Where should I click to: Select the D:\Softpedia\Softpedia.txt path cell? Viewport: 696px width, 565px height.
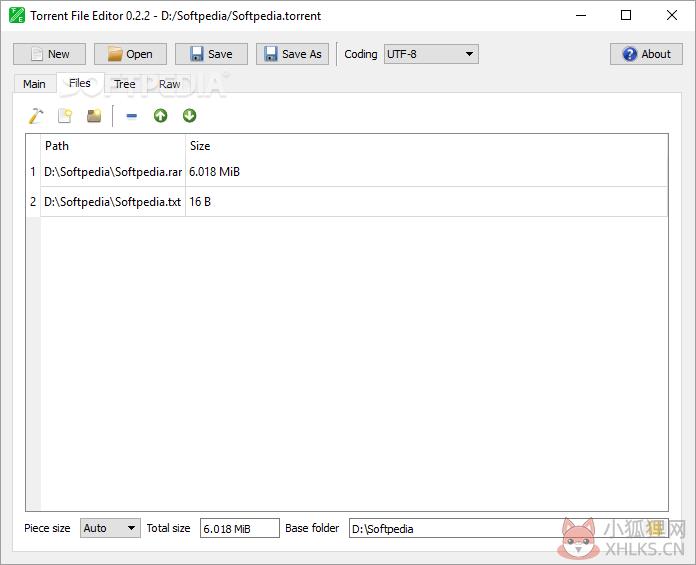[x=113, y=202]
